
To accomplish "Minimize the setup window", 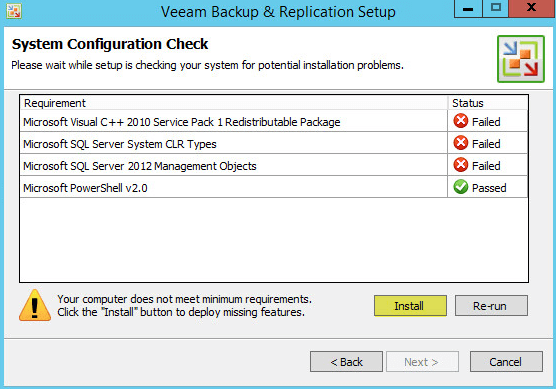I will point(468,8).
